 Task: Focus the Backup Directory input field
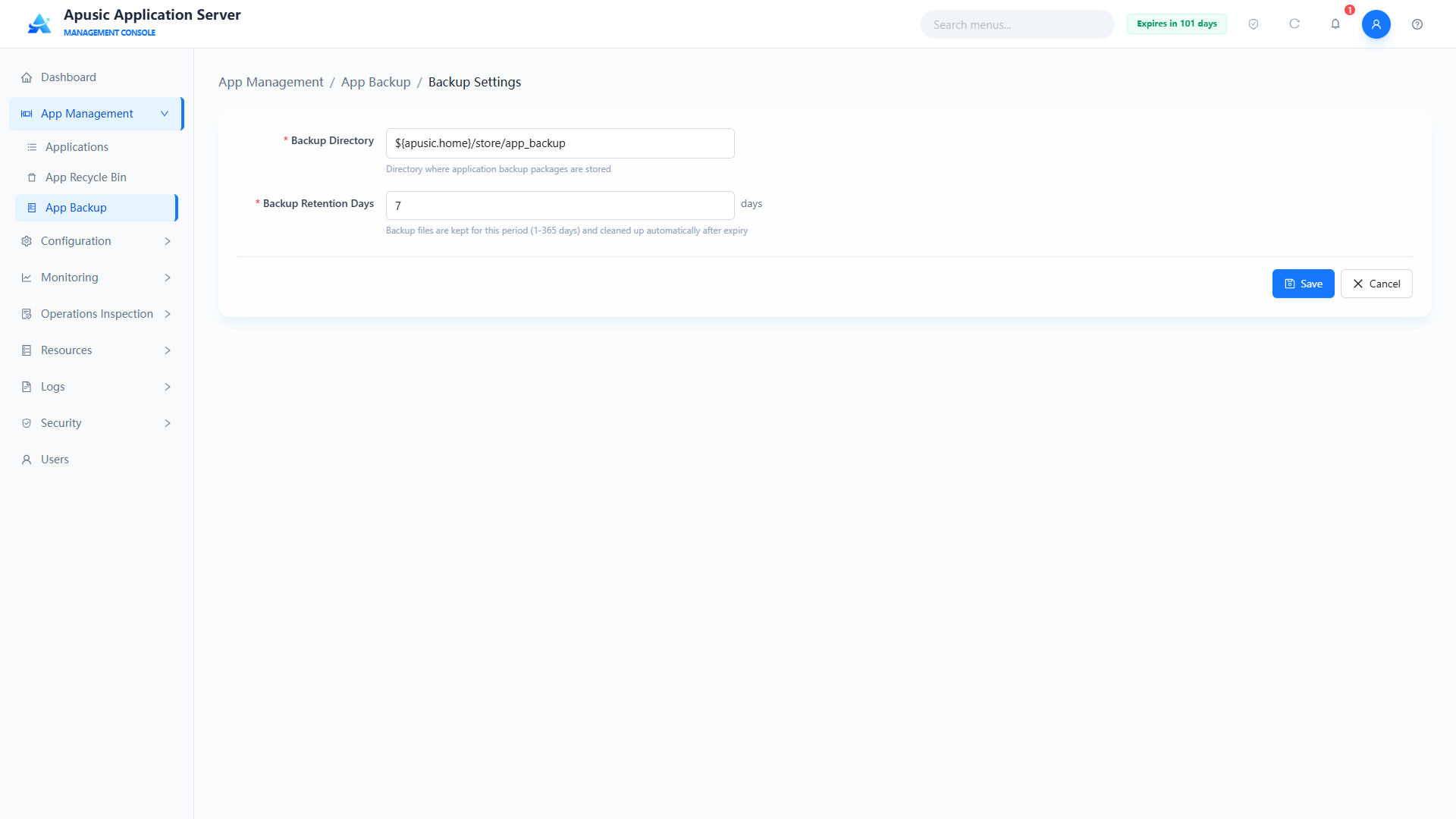[560, 143]
